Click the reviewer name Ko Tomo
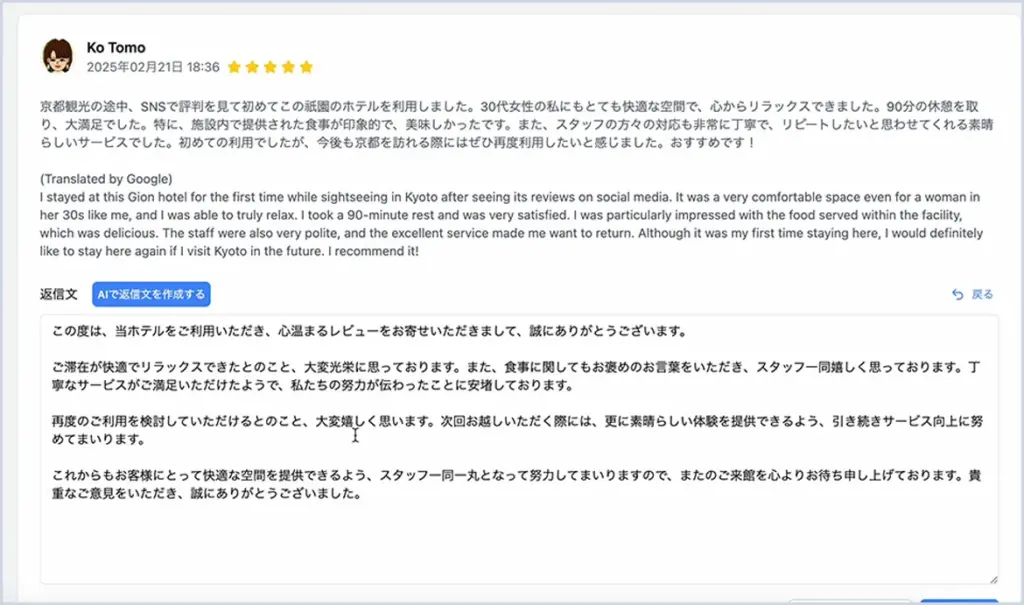 (x=116, y=47)
